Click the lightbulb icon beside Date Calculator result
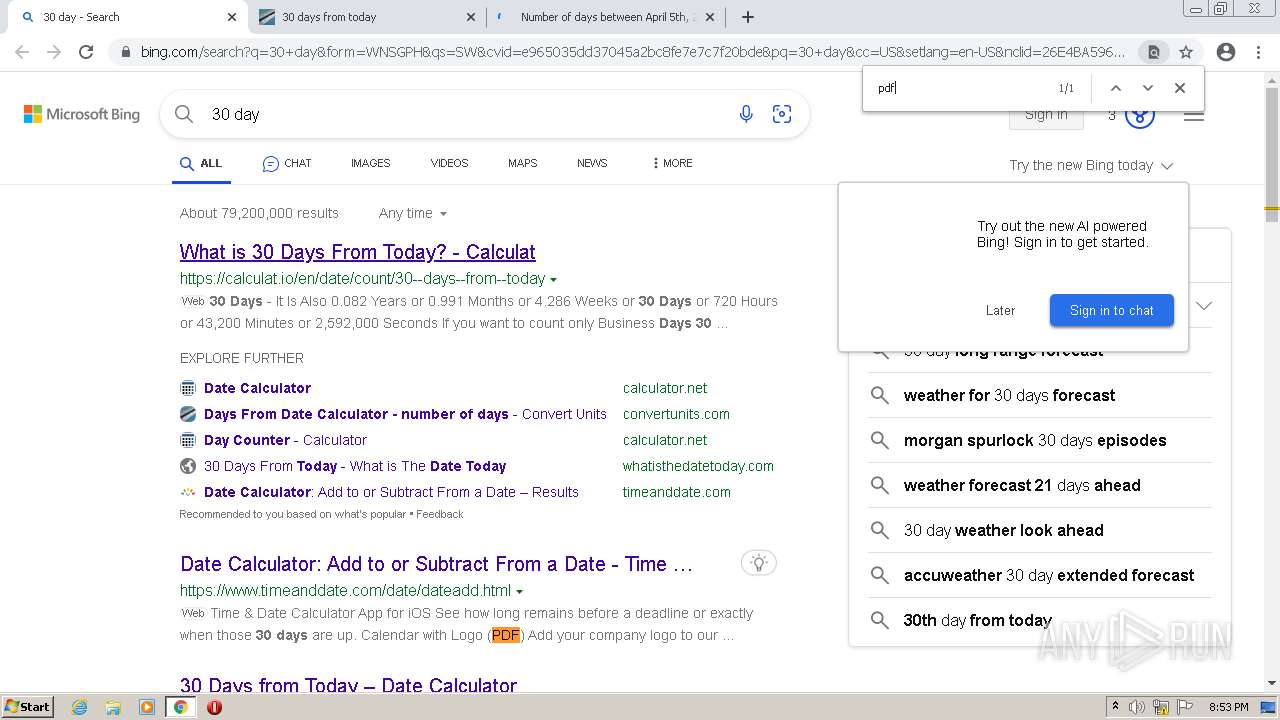1280x720 pixels. click(759, 563)
